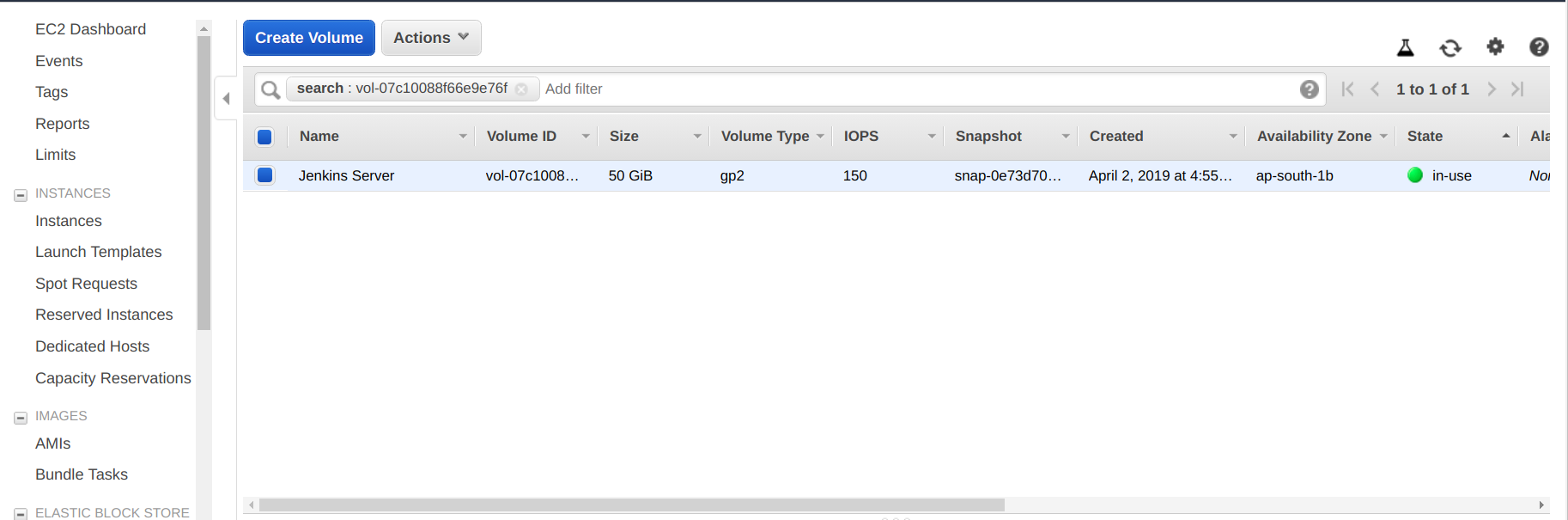Click the horizontal table scrollbar

(631, 505)
